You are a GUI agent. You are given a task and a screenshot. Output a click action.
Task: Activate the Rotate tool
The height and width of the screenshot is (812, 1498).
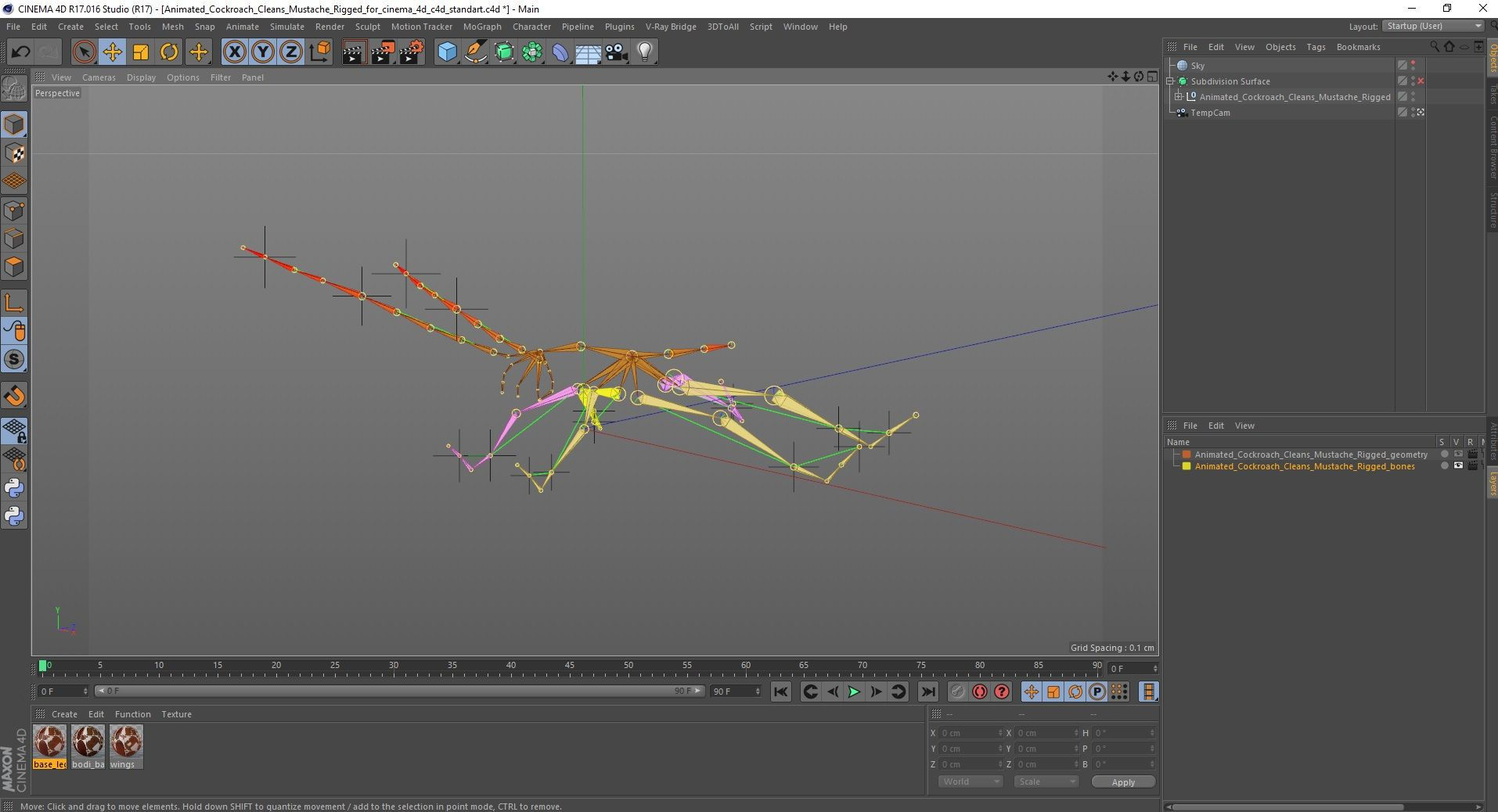[x=168, y=52]
